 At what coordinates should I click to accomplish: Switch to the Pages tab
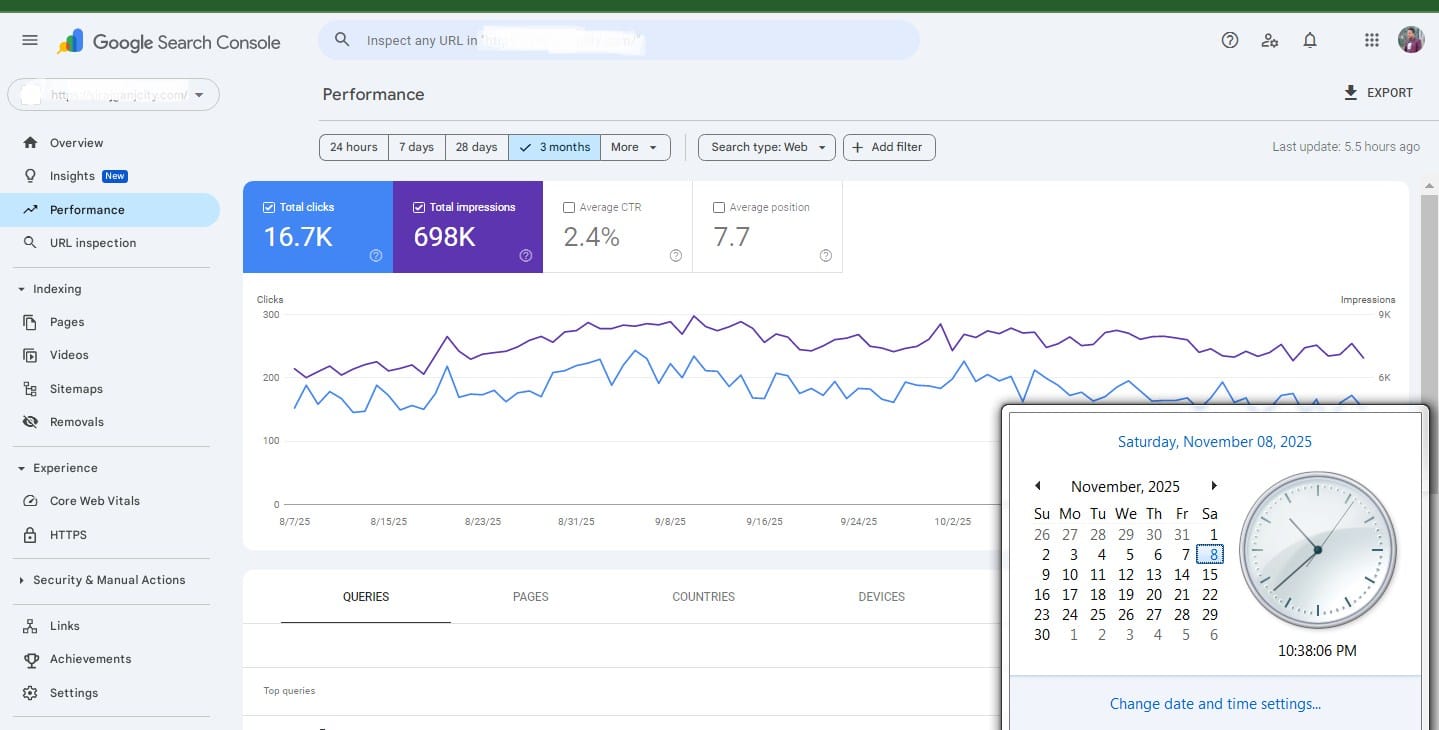pyautogui.click(x=530, y=597)
